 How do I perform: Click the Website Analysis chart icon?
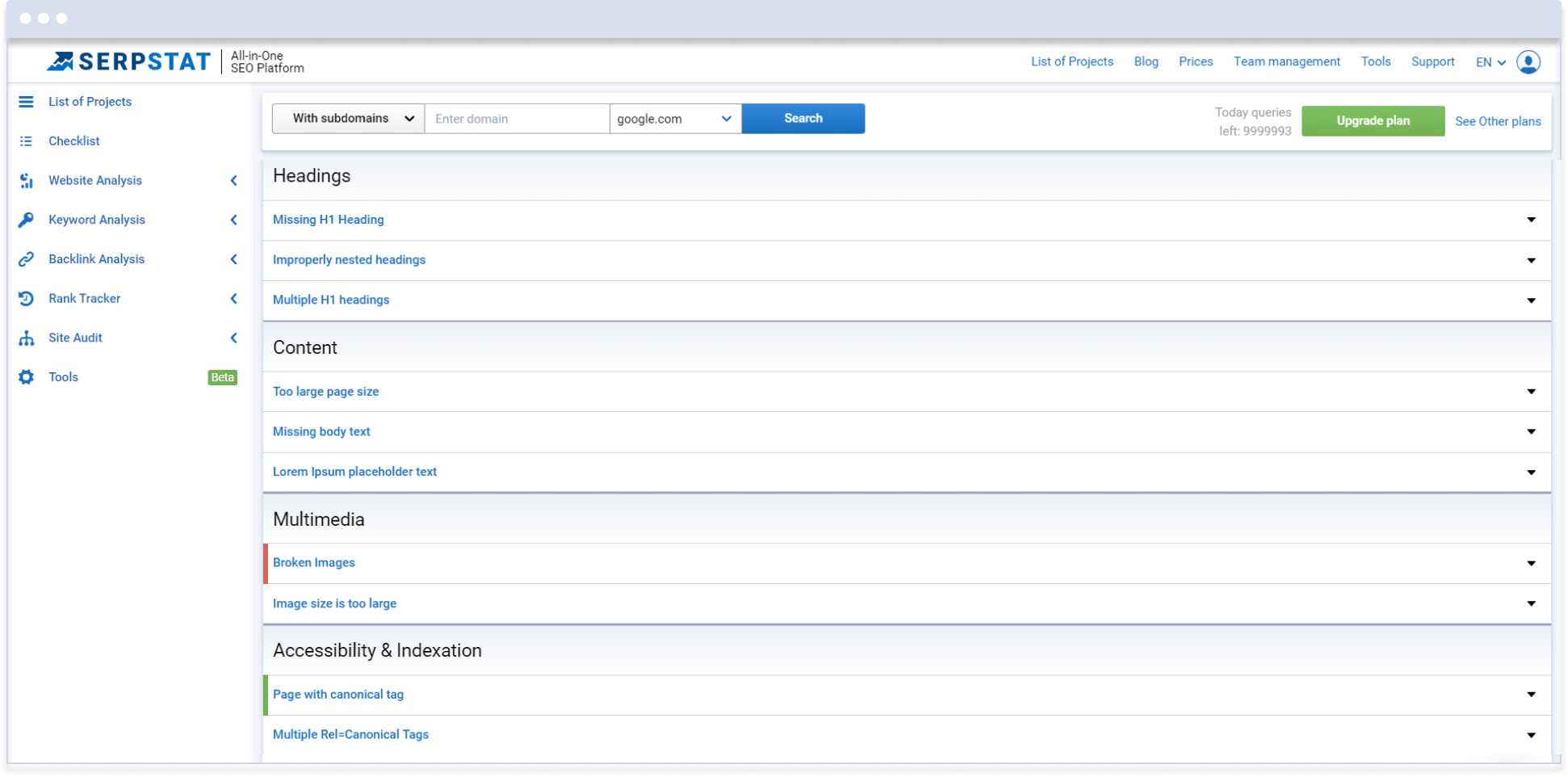26,181
